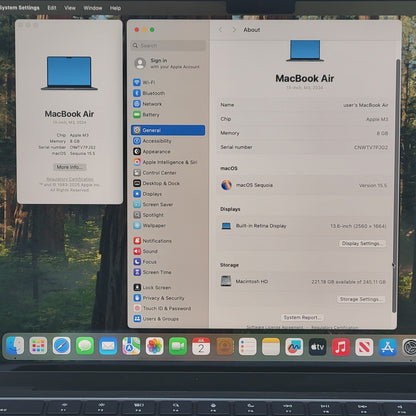Open Calendar from the Dock

tap(201, 346)
